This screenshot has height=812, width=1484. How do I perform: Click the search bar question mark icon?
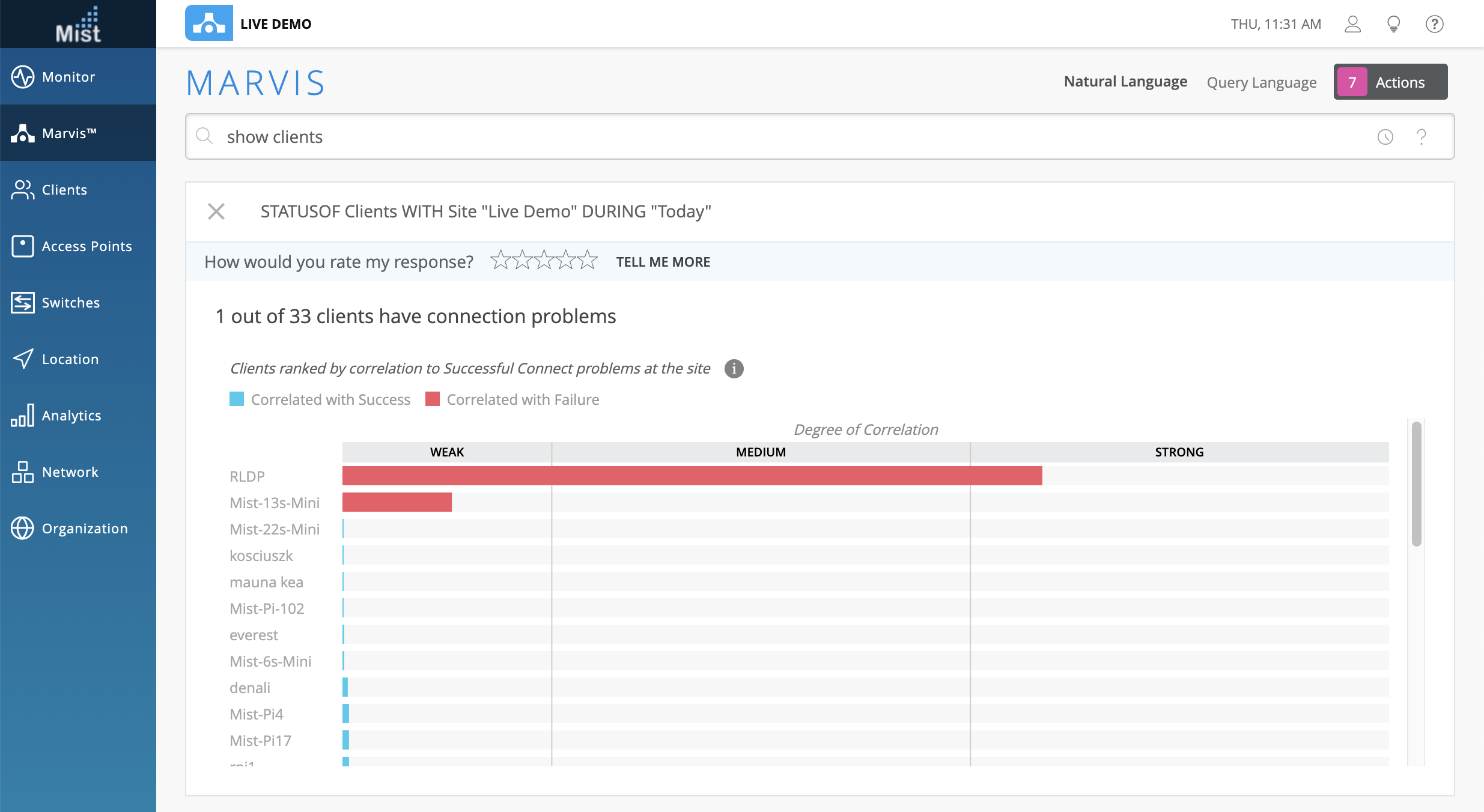[1421, 137]
